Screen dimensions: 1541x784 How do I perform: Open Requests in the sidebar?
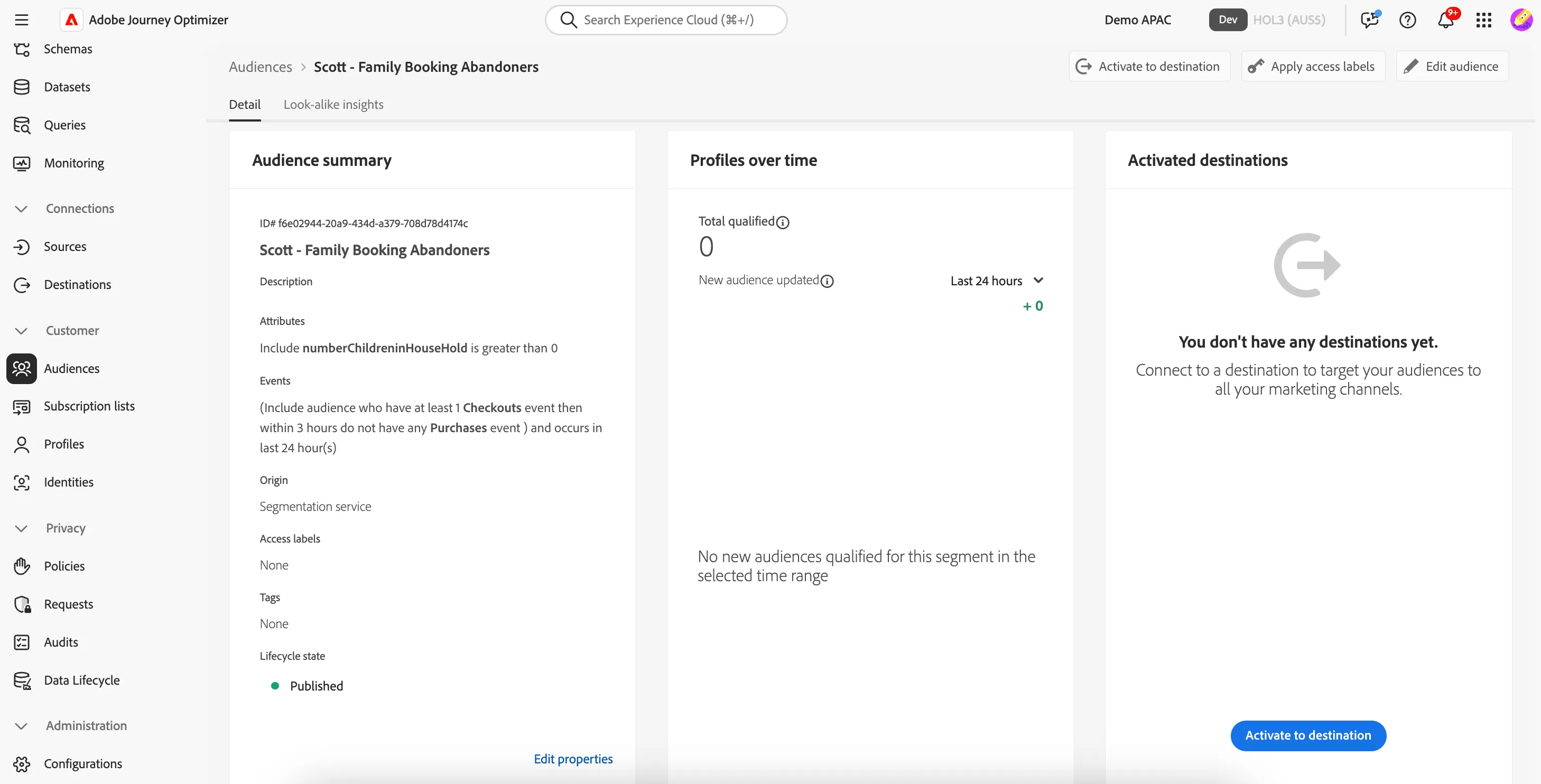(68, 604)
